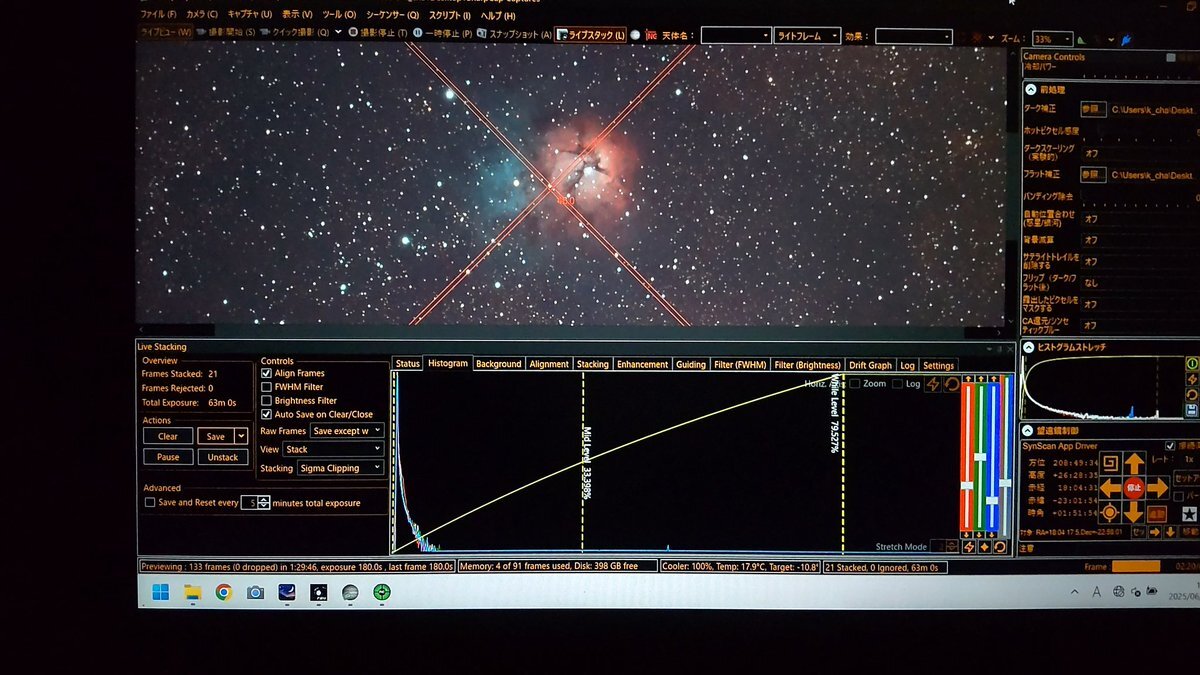The image size is (1200, 675).
Task: Click the telescope right arrow button
Action: tap(1157, 488)
